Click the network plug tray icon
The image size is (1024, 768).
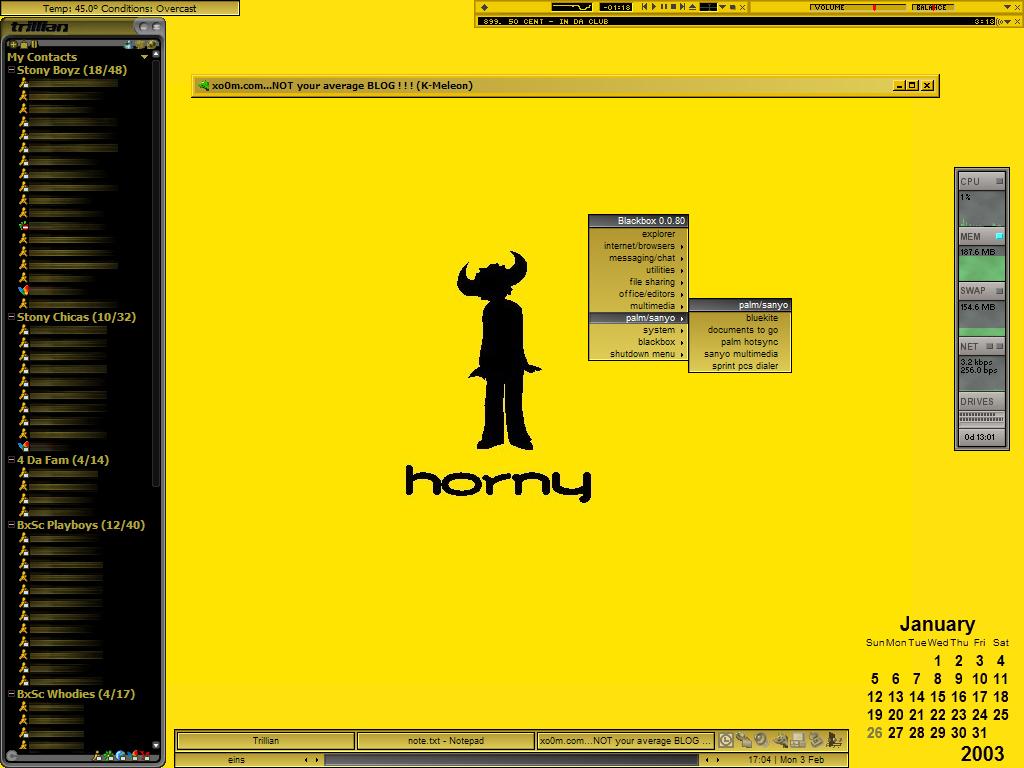(744, 740)
